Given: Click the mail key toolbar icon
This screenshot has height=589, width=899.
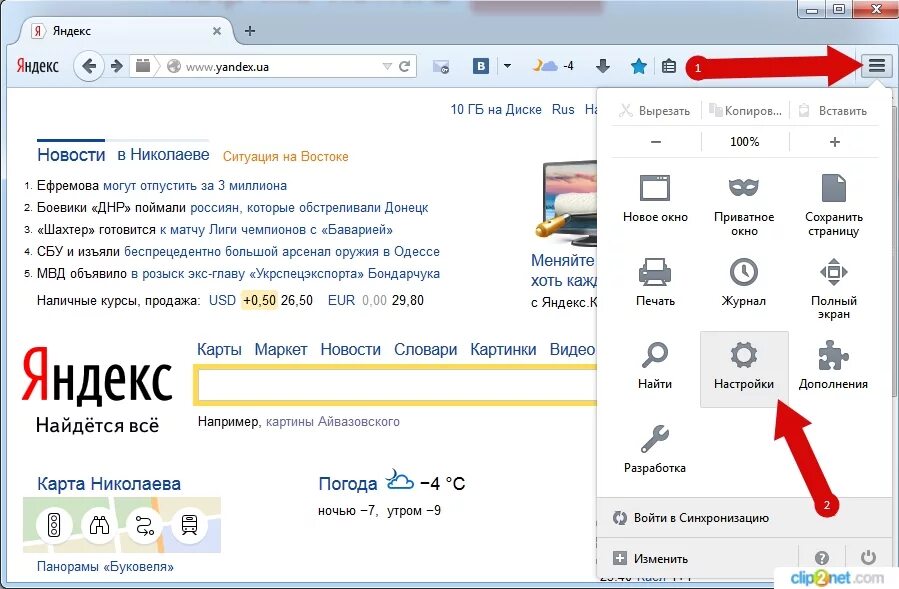Looking at the screenshot, I should [x=440, y=67].
